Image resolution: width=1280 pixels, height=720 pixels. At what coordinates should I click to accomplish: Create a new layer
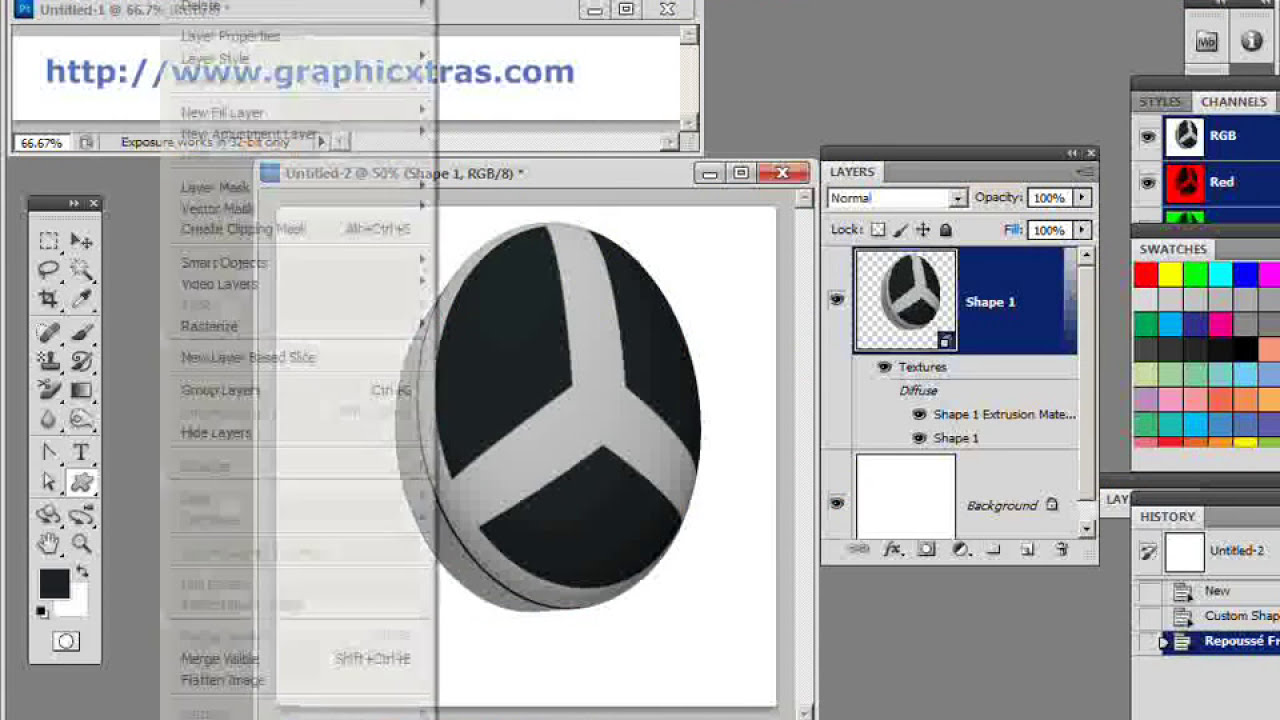tap(1027, 549)
